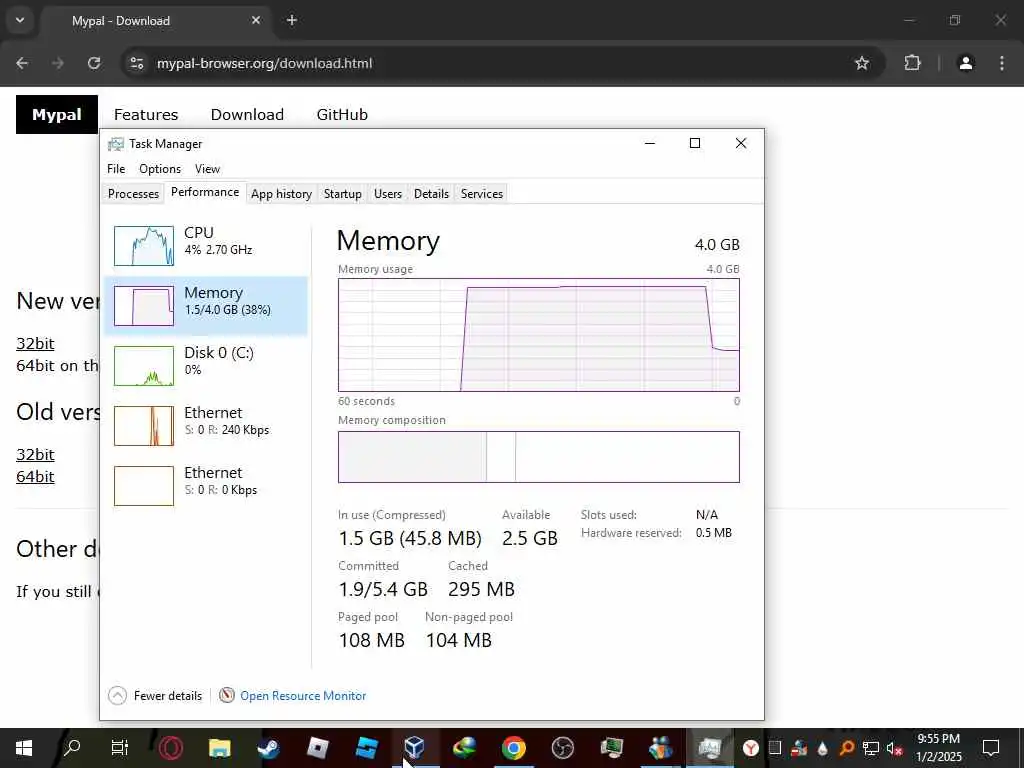Screen dimensions: 1024x768
Task: Open Features page link
Action: coord(146,114)
